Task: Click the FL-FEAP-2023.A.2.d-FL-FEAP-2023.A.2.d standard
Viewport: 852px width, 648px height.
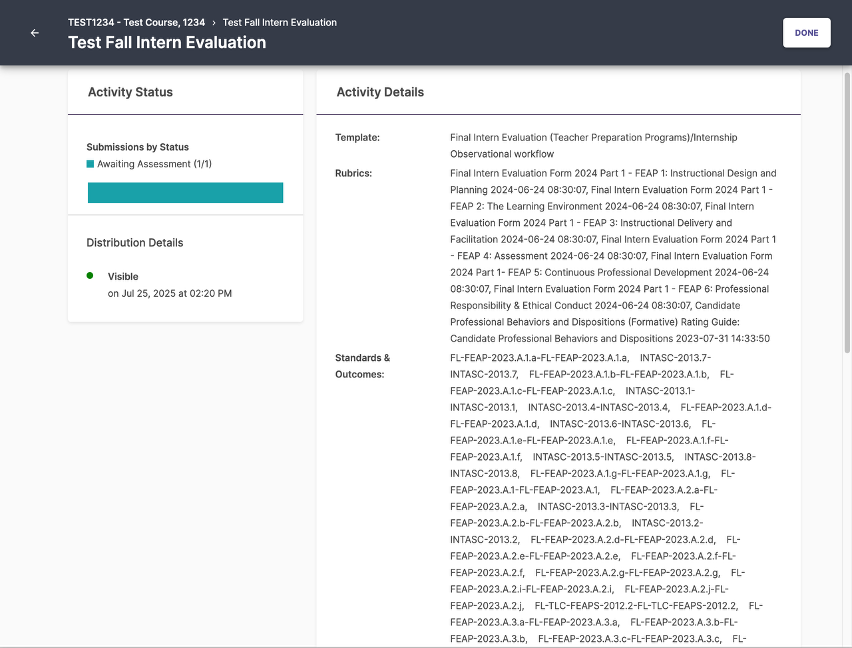Action: point(623,540)
